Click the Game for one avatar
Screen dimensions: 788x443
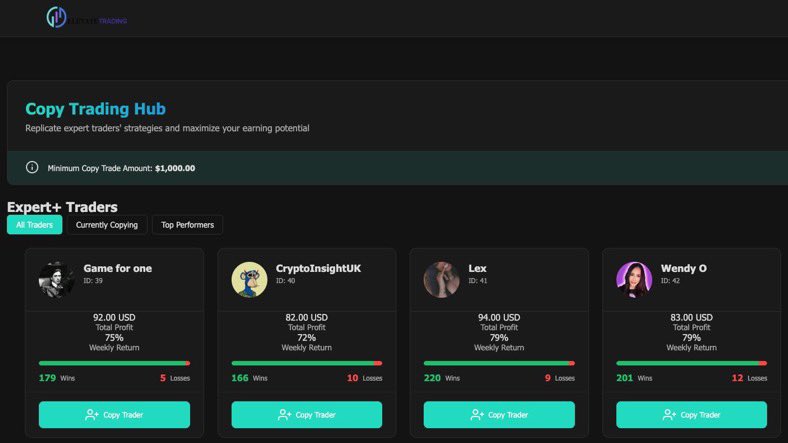(x=57, y=280)
